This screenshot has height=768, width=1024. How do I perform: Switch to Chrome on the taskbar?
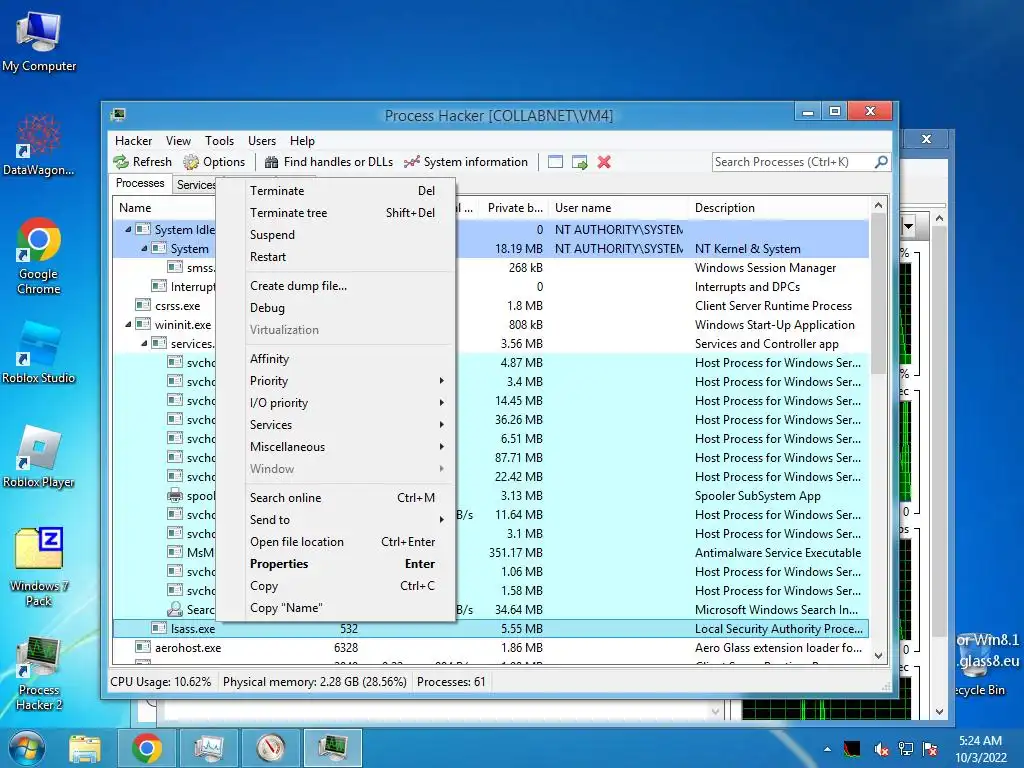point(146,748)
